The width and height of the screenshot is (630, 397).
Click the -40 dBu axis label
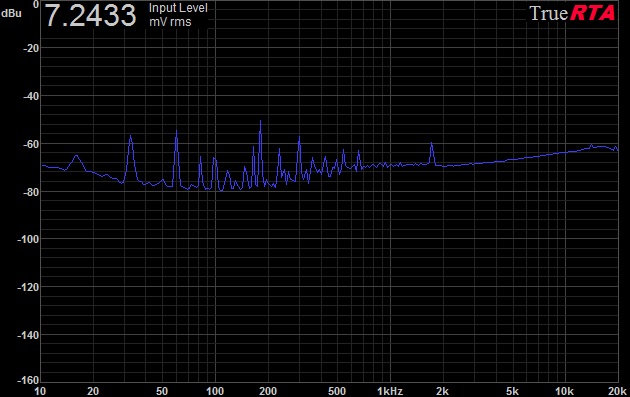pyautogui.click(x=31, y=96)
